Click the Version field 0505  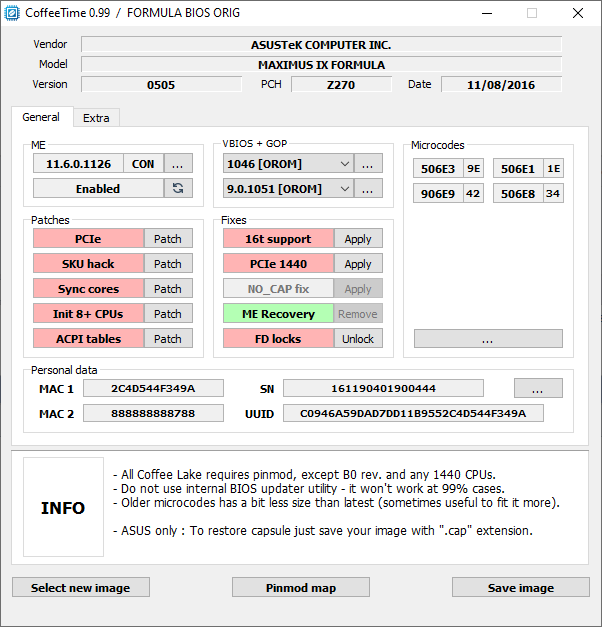(x=161, y=84)
